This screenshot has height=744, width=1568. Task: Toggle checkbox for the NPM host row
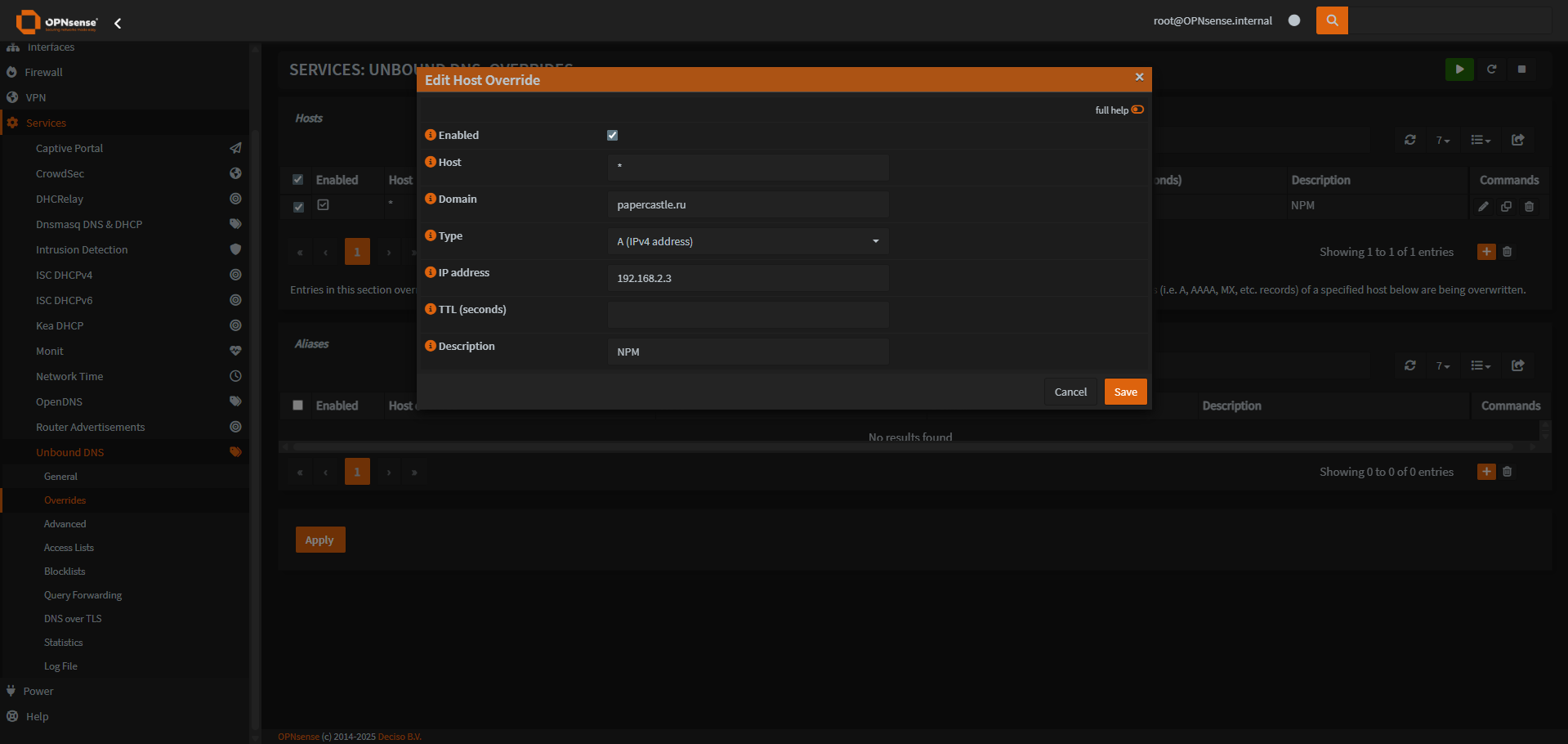(x=298, y=207)
